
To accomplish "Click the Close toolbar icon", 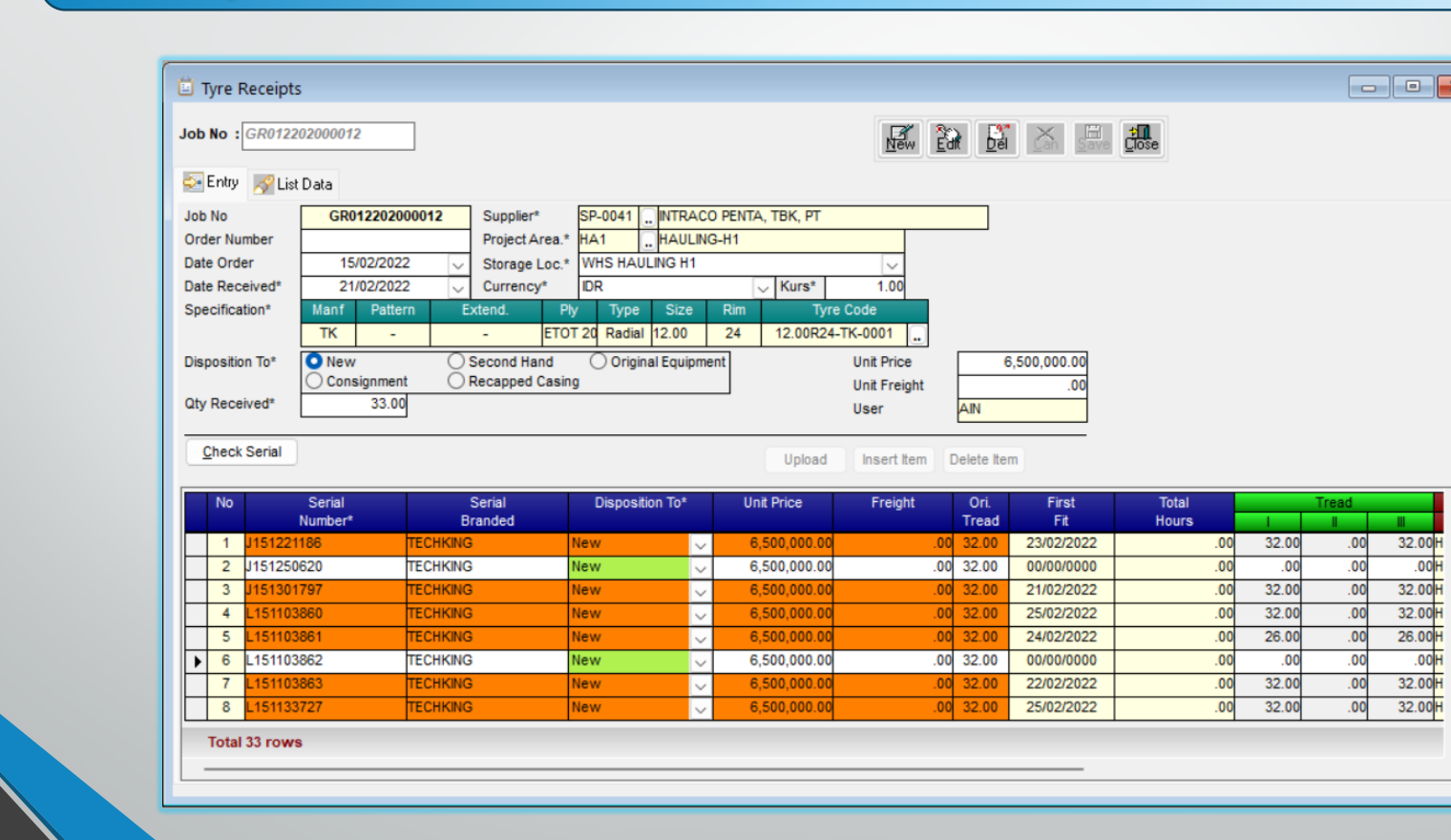I will [x=1142, y=139].
